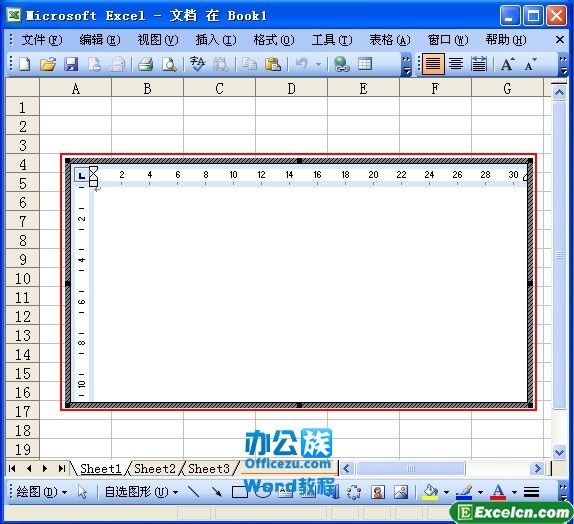Jump to last sheet tab button
The height and width of the screenshot is (524, 574).
click(62, 469)
